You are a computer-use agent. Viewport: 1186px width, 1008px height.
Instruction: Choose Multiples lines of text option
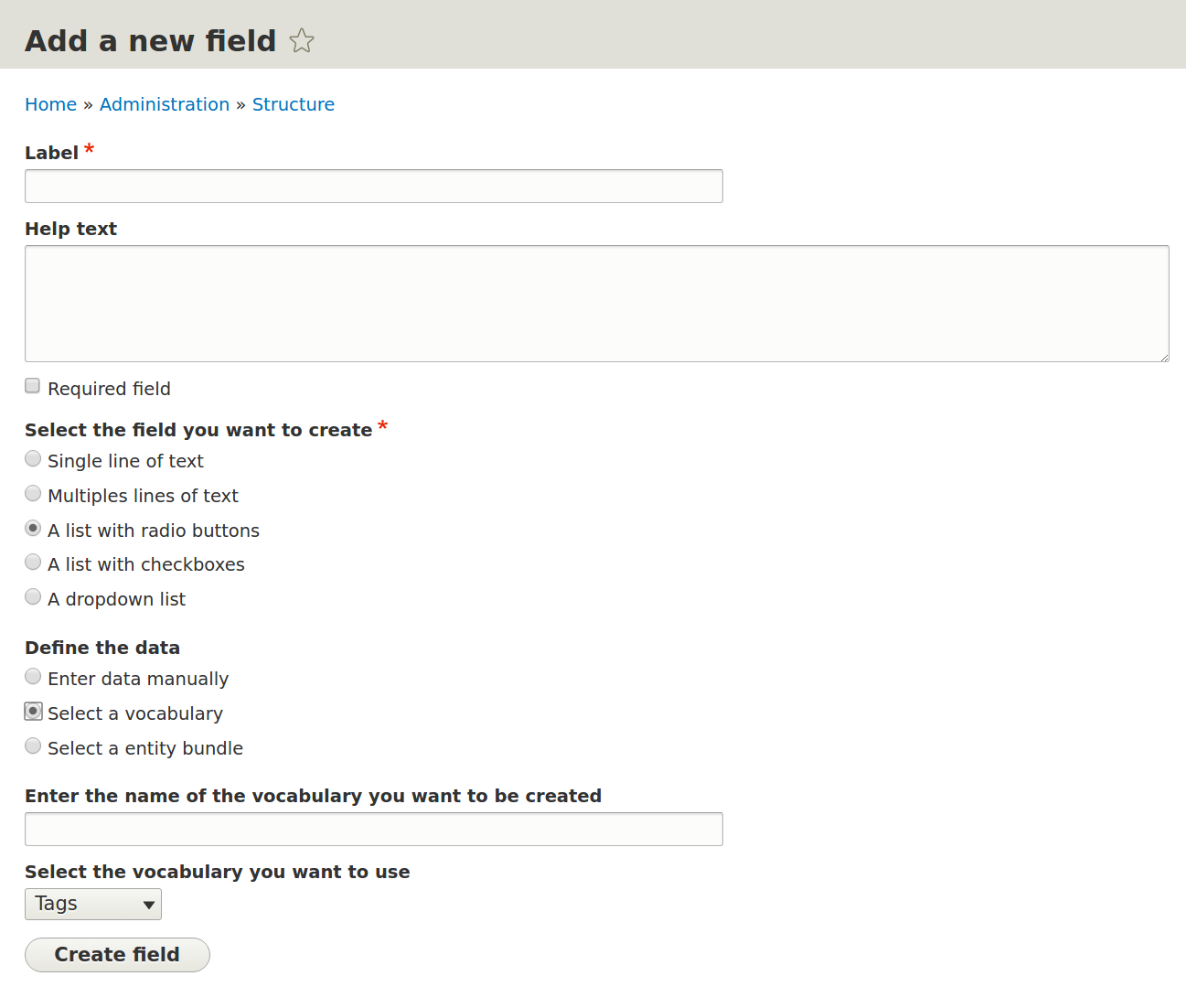coord(33,493)
